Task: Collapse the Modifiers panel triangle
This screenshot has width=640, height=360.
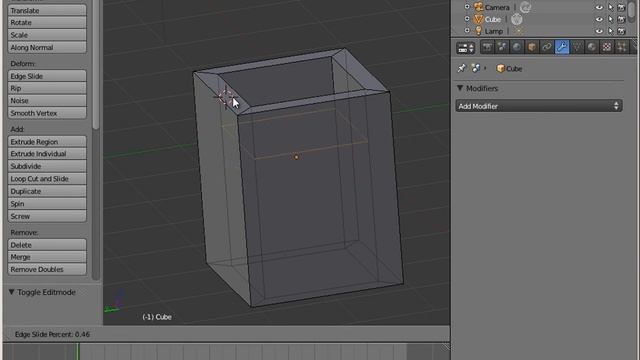Action: click(460, 88)
